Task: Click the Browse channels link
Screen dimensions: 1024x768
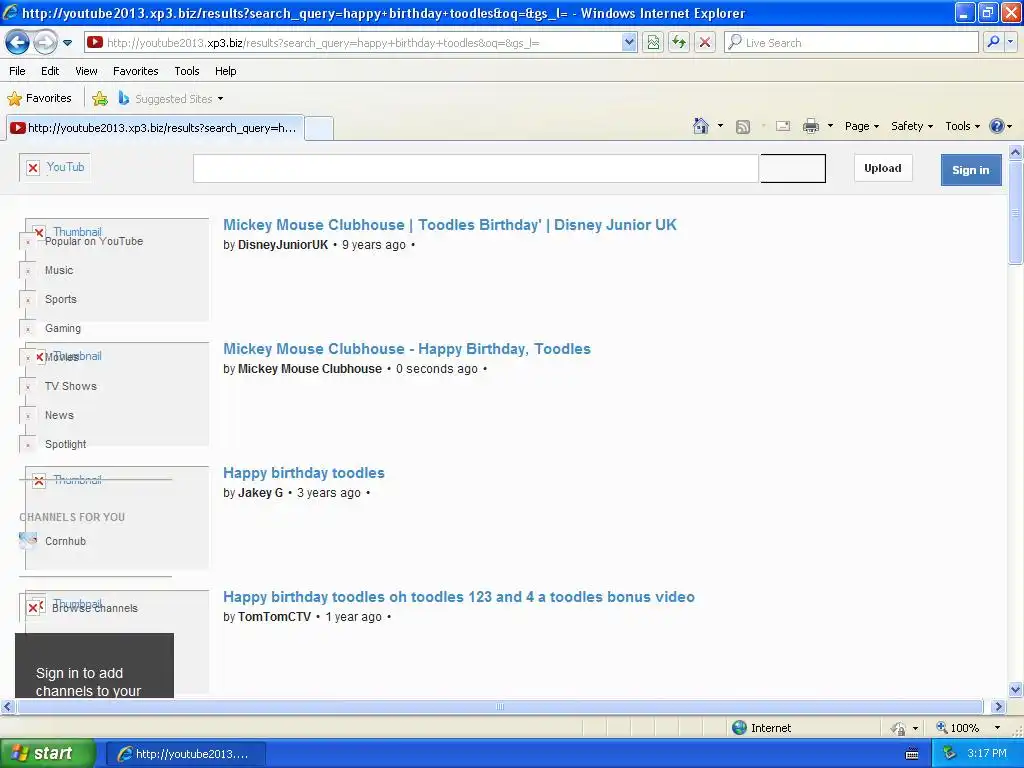Action: point(95,609)
